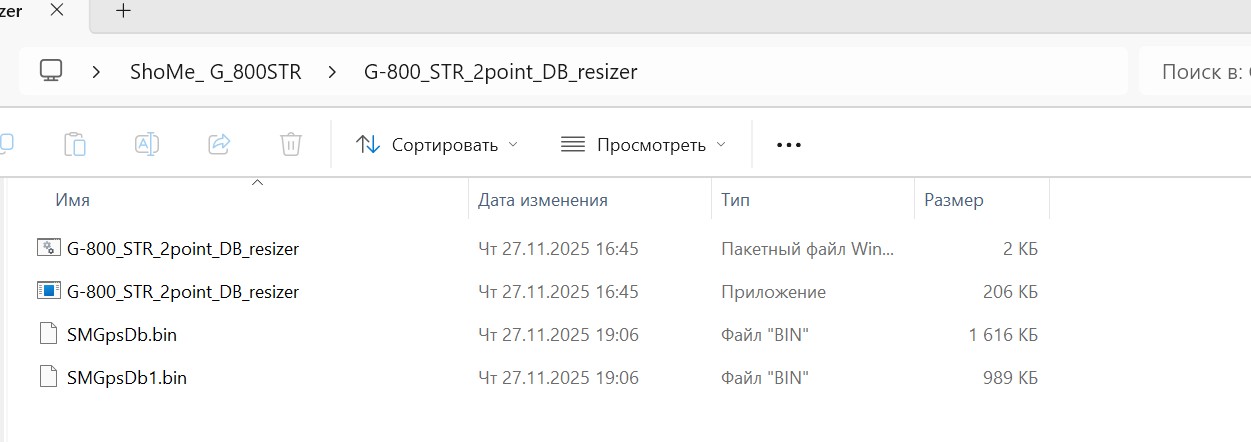Open a new tab with plus button
1251x442 pixels.
click(123, 11)
